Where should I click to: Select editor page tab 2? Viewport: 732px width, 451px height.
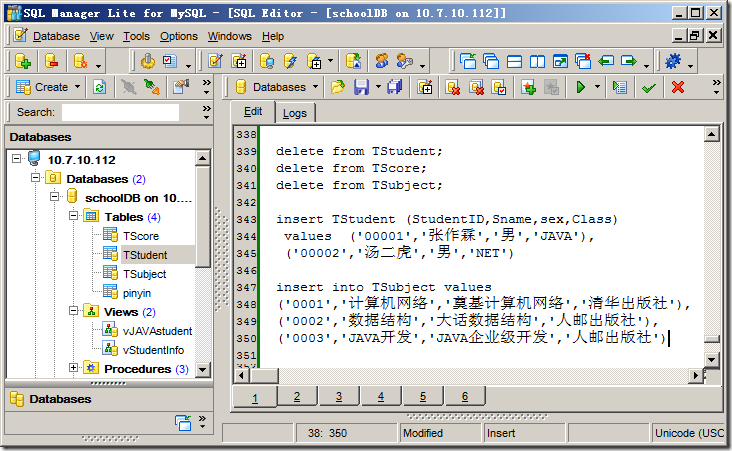pos(297,397)
